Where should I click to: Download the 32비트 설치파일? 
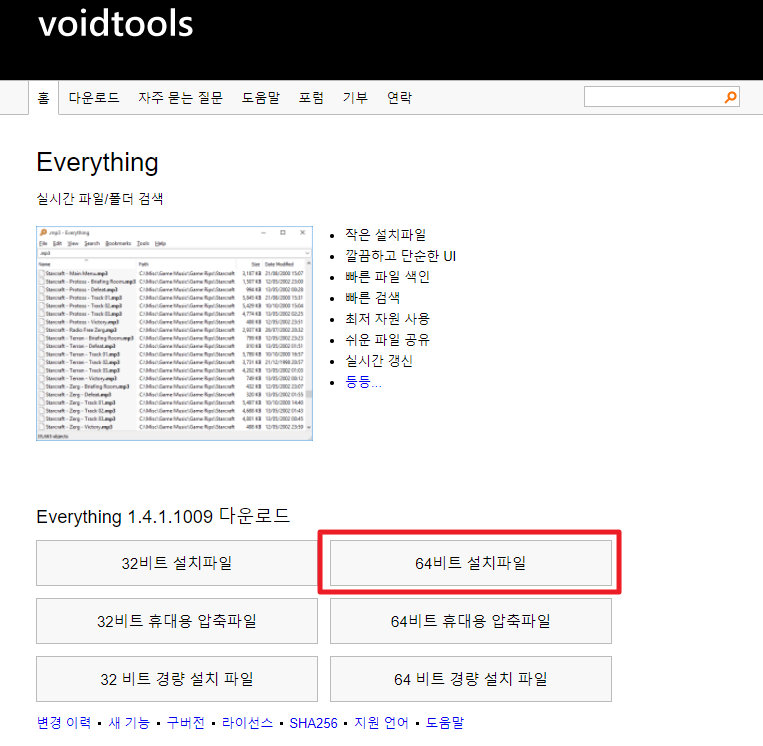pos(177,563)
